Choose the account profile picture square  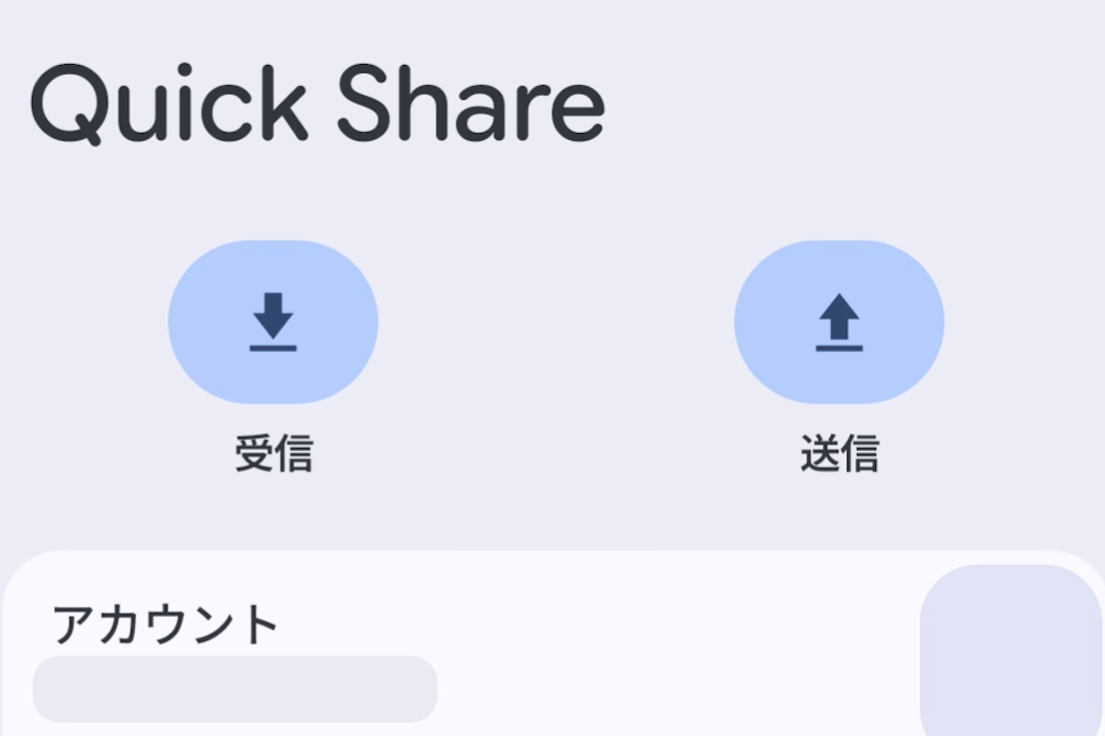(x=1010, y=650)
